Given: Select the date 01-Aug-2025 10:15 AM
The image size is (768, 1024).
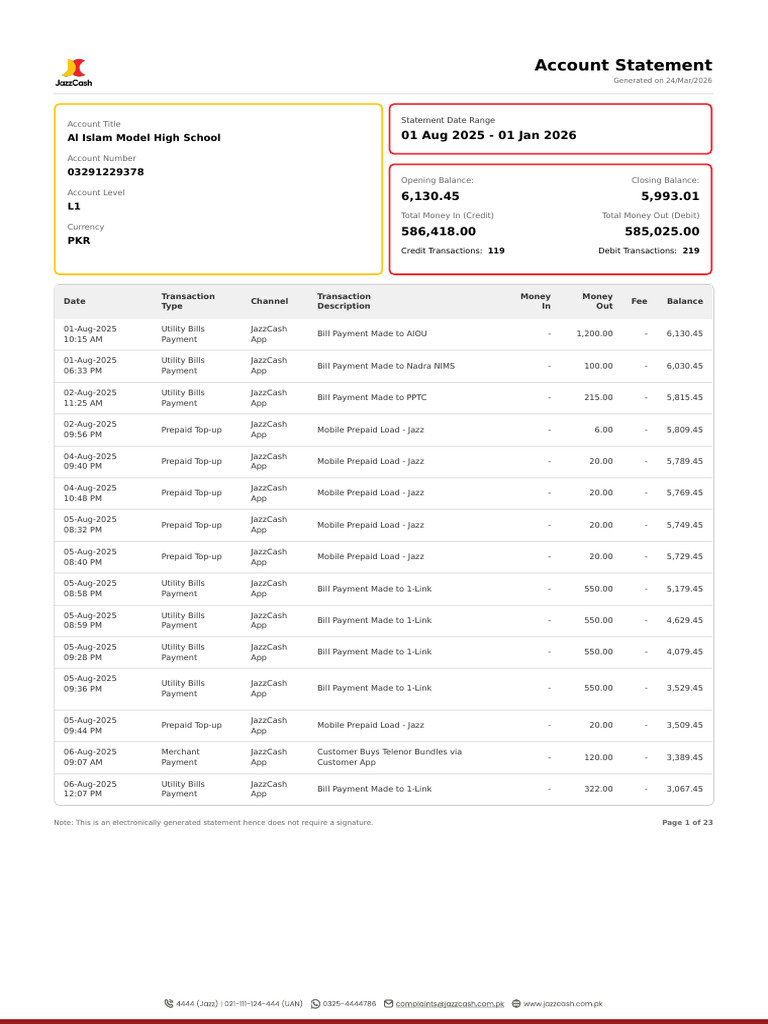Looking at the screenshot, I should [90, 334].
